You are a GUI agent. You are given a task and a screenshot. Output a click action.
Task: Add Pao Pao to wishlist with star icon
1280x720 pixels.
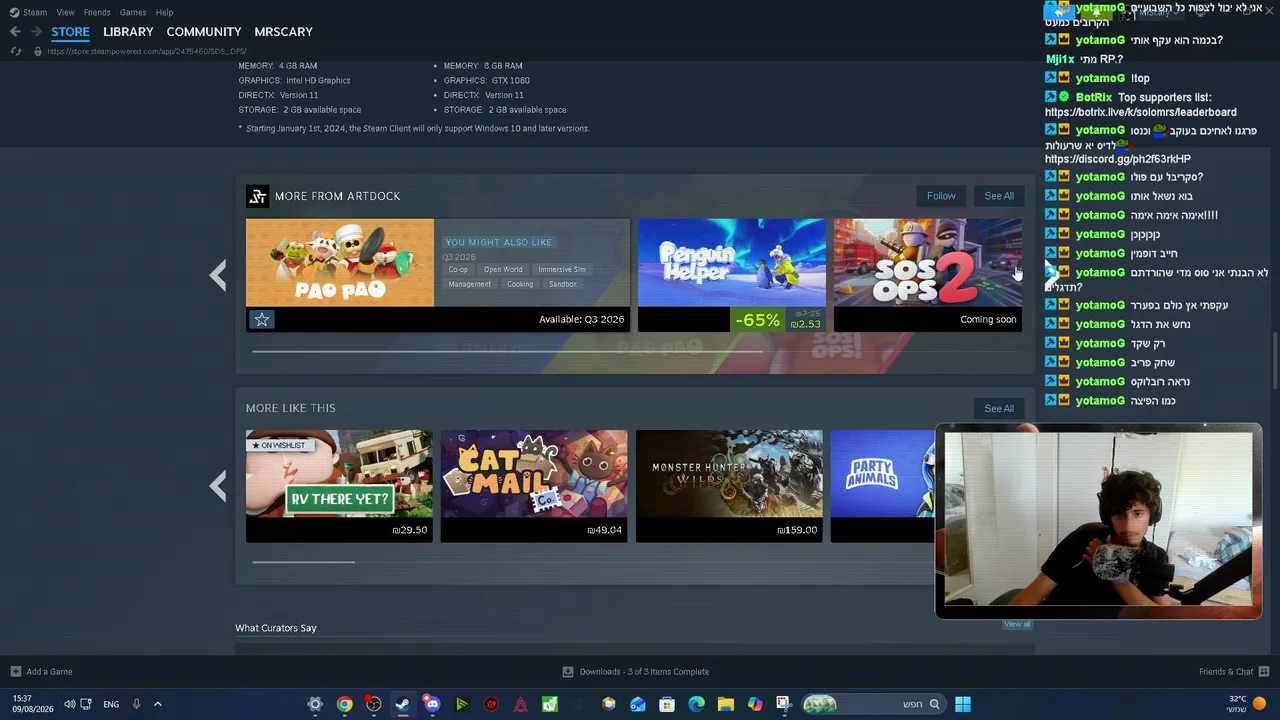point(262,319)
